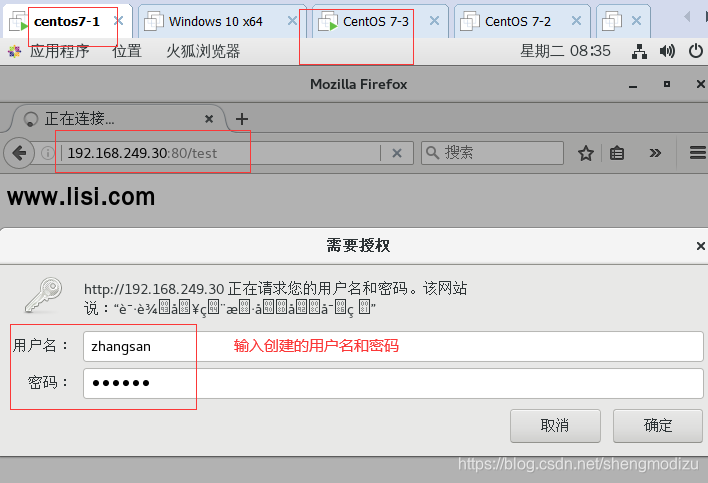The height and width of the screenshot is (483, 708).
Task: Open the 位置 menu
Action: [x=127, y=51]
